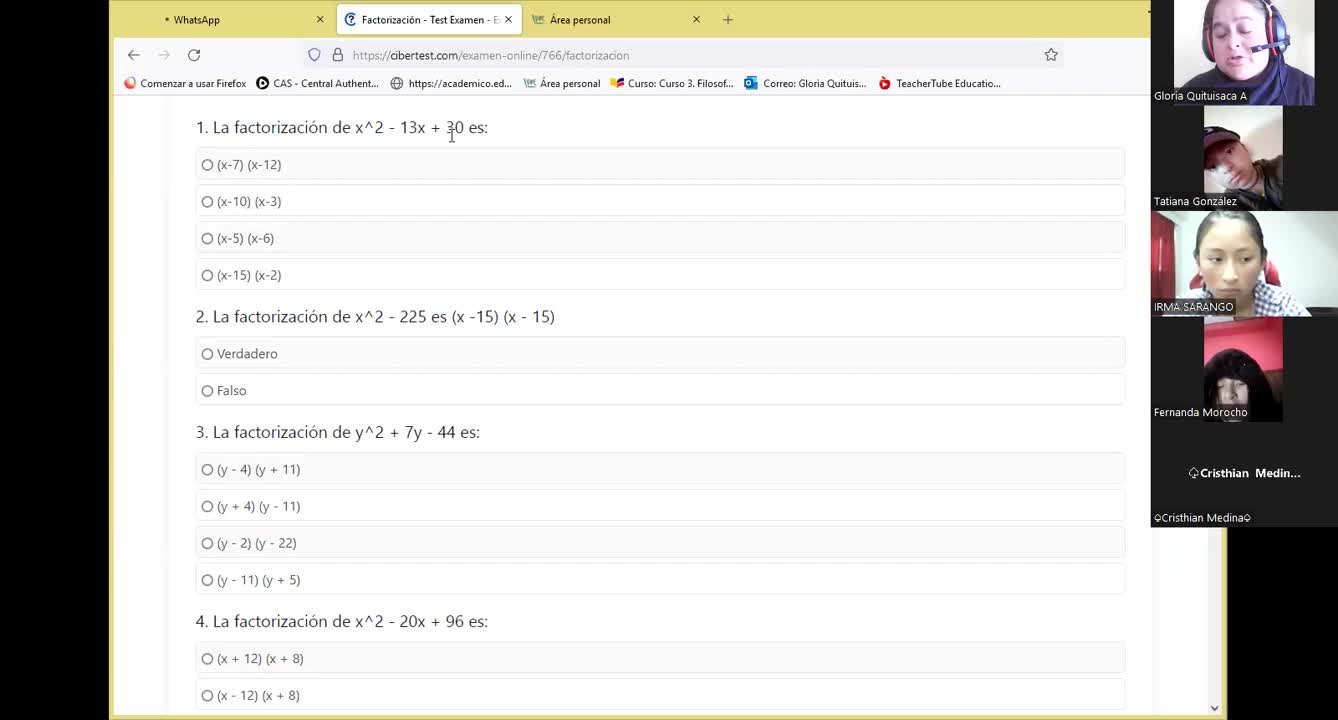The height and width of the screenshot is (720, 1338).
Task: Choose Falso for question 2
Action: click(660, 391)
